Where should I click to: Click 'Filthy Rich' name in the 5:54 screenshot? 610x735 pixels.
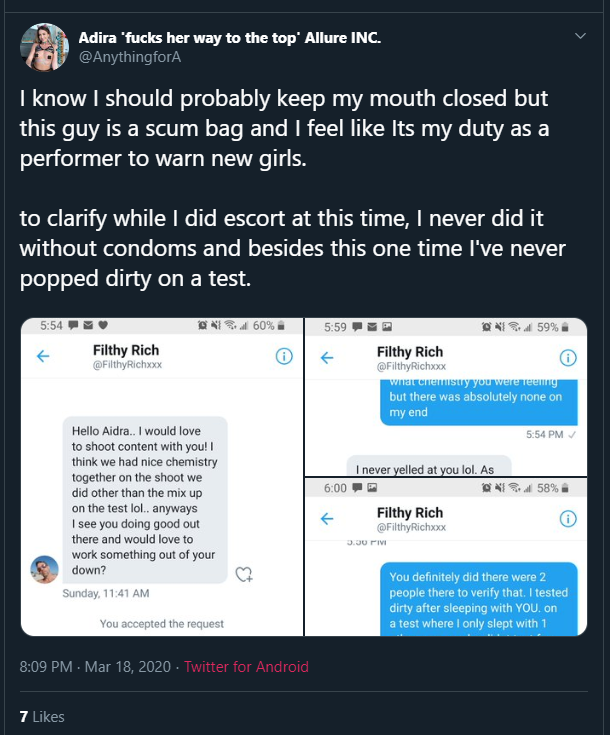126,351
